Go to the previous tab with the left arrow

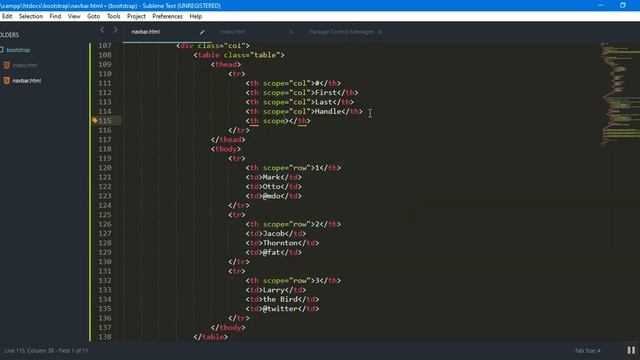coord(102,30)
